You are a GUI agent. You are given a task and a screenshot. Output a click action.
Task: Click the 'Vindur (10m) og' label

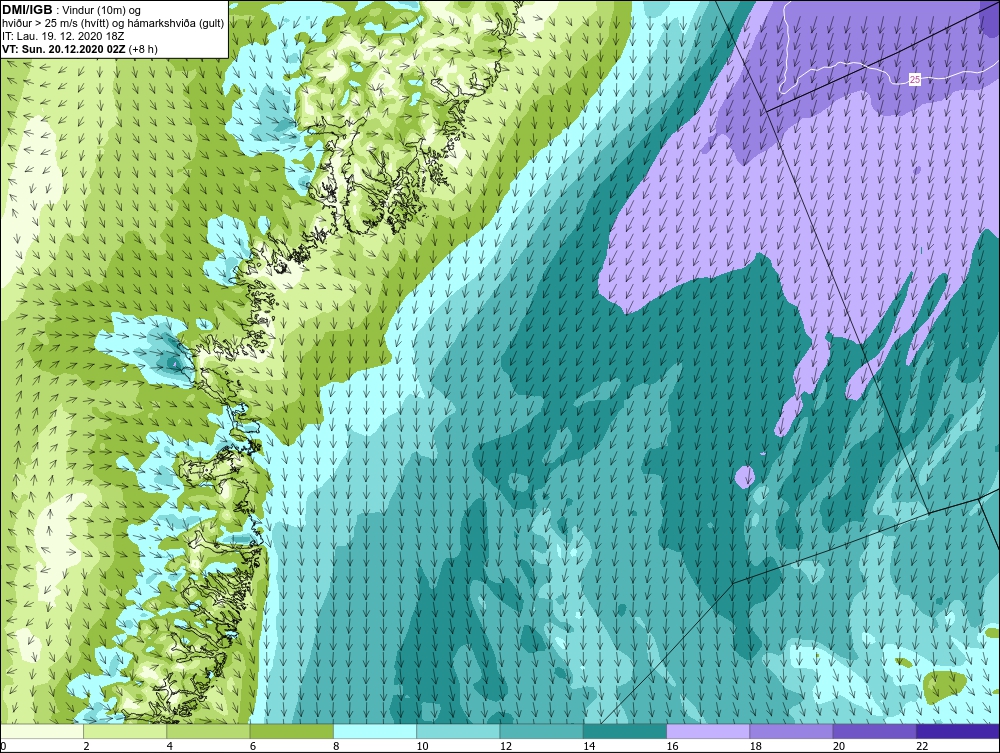coord(103,11)
